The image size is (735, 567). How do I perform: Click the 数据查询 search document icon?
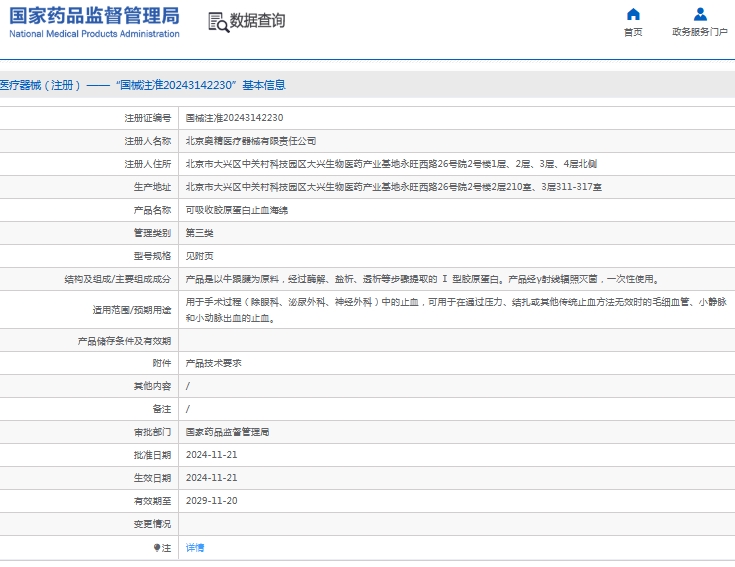218,22
